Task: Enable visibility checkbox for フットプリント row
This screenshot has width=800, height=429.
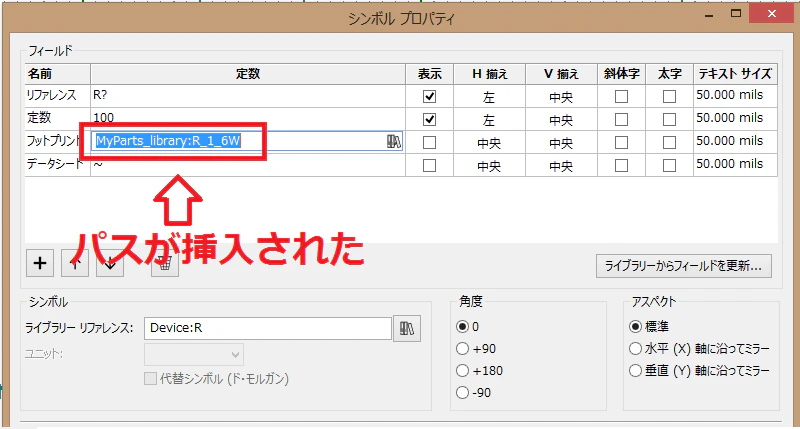Action: 430,142
